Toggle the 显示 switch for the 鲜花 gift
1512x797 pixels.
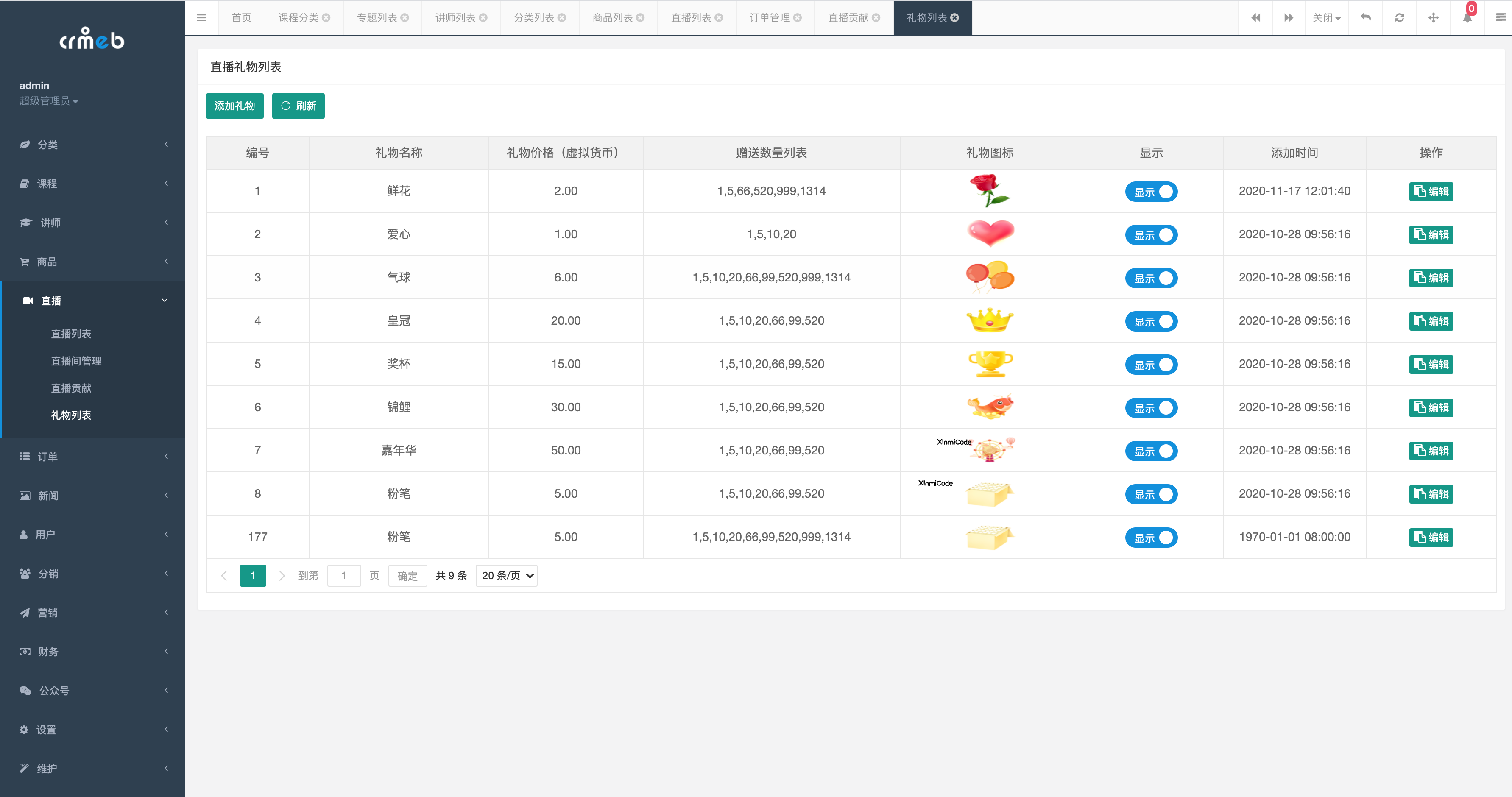(1151, 191)
